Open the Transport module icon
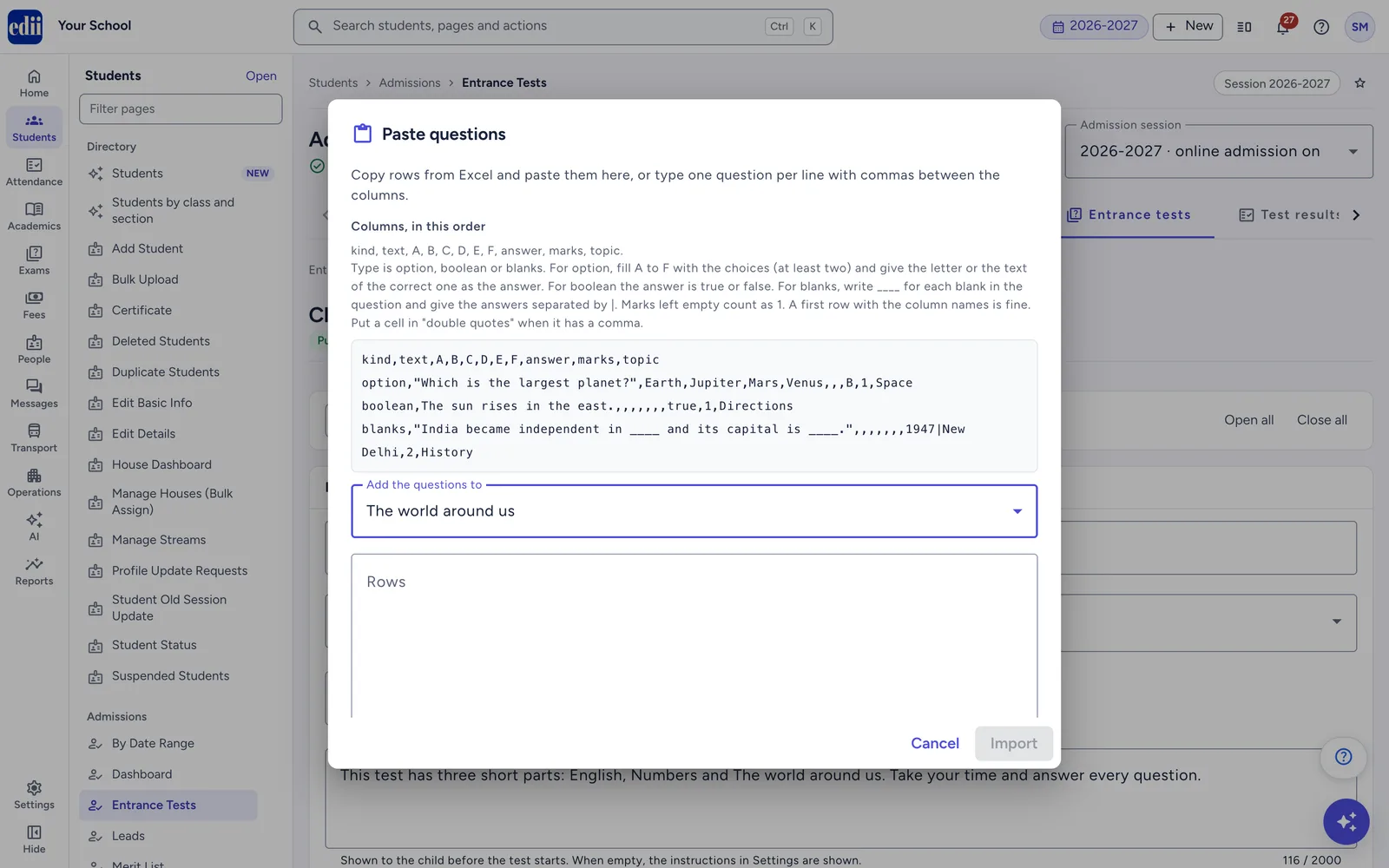 (x=34, y=437)
